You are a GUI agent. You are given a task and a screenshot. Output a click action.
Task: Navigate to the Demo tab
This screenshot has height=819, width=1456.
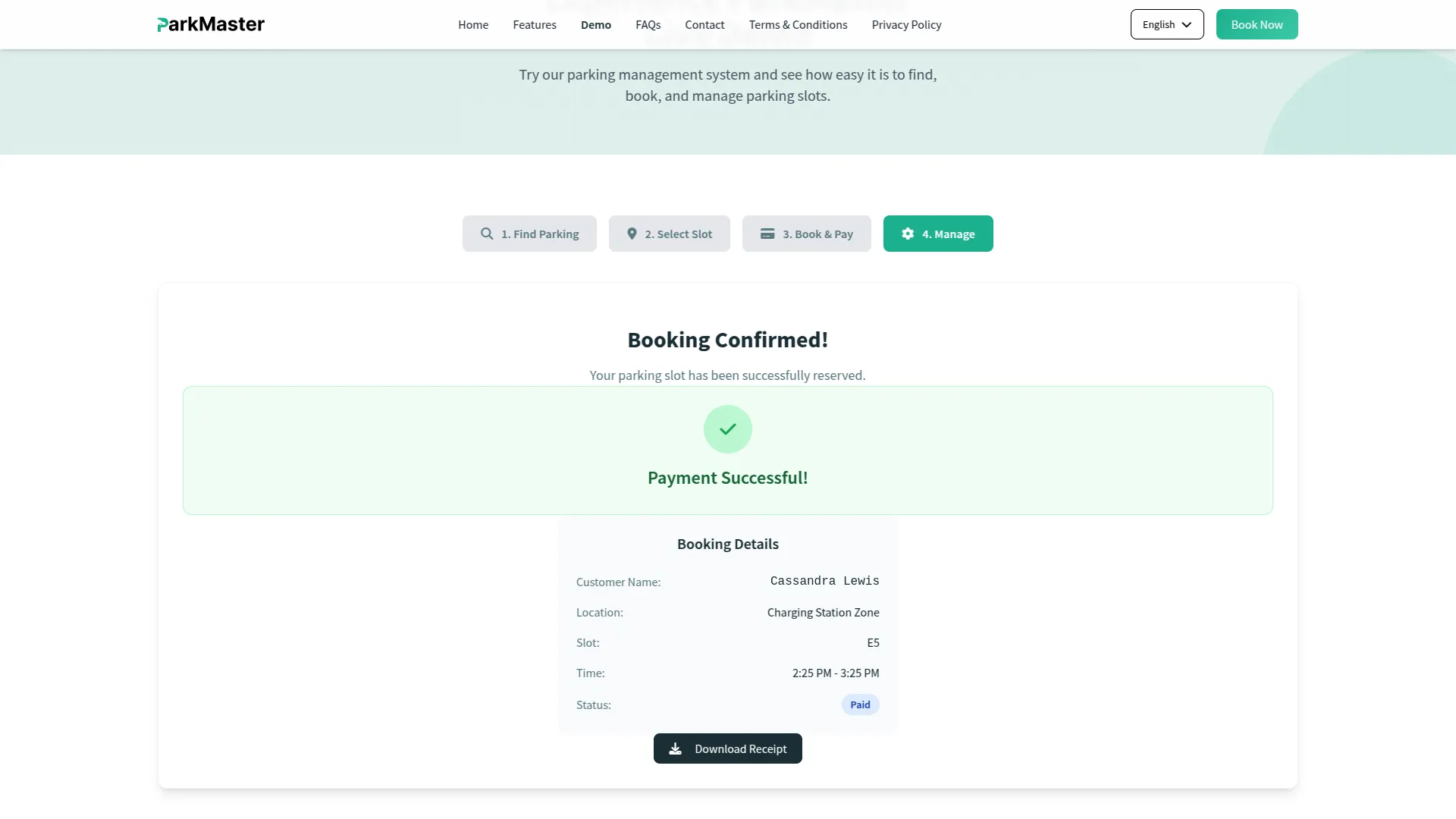tap(595, 24)
